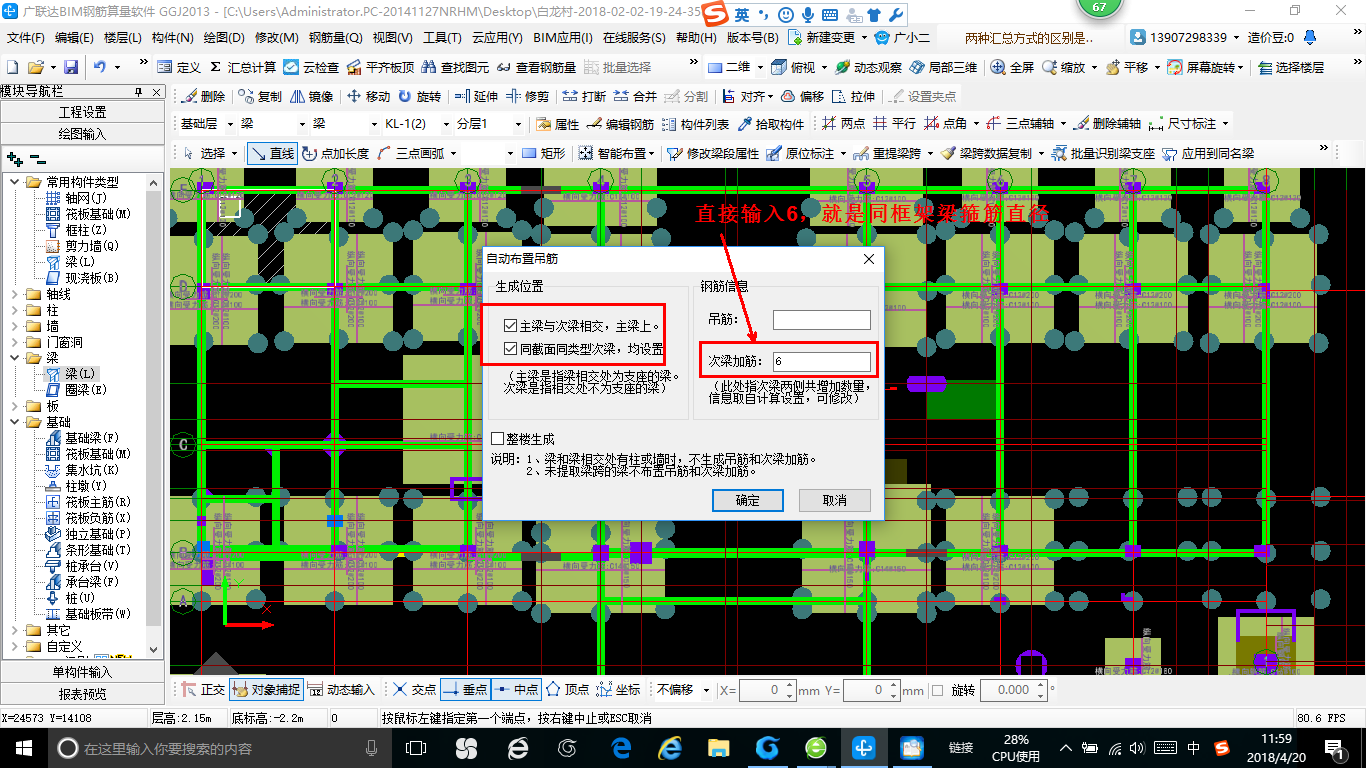Viewport: 1366px width, 768px height.
Task: Check the 旋转 checkbox in status bar
Action: pyautogui.click(x=937, y=690)
